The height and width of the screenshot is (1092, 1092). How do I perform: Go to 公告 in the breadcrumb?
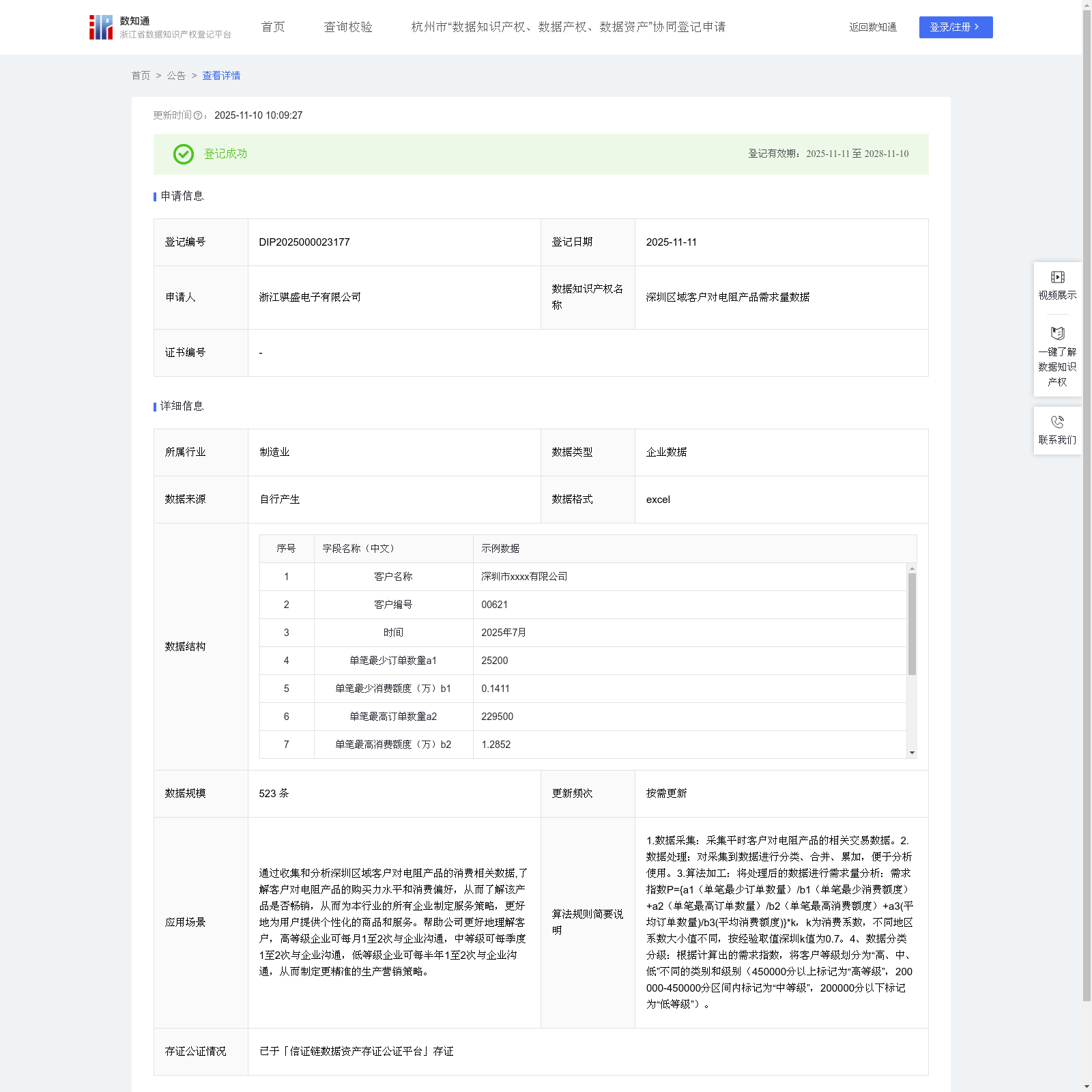[176, 76]
